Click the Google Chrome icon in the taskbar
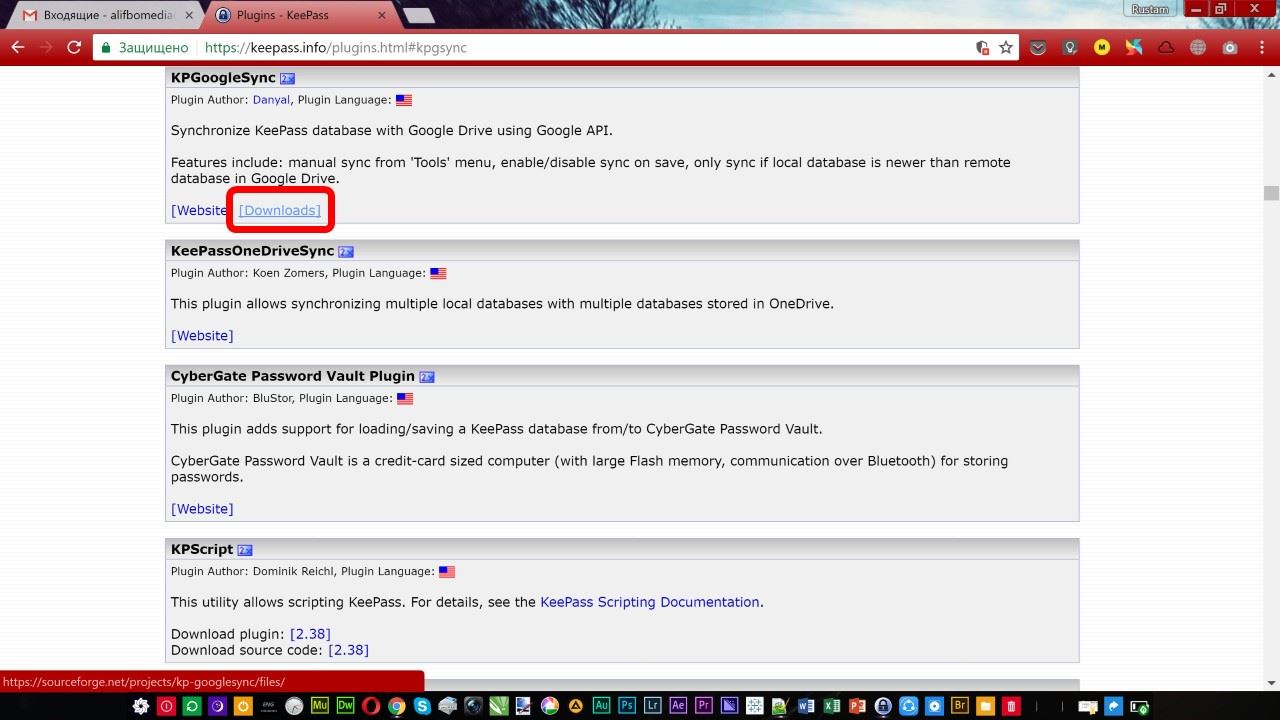The height and width of the screenshot is (720, 1280). pyautogui.click(x=397, y=706)
